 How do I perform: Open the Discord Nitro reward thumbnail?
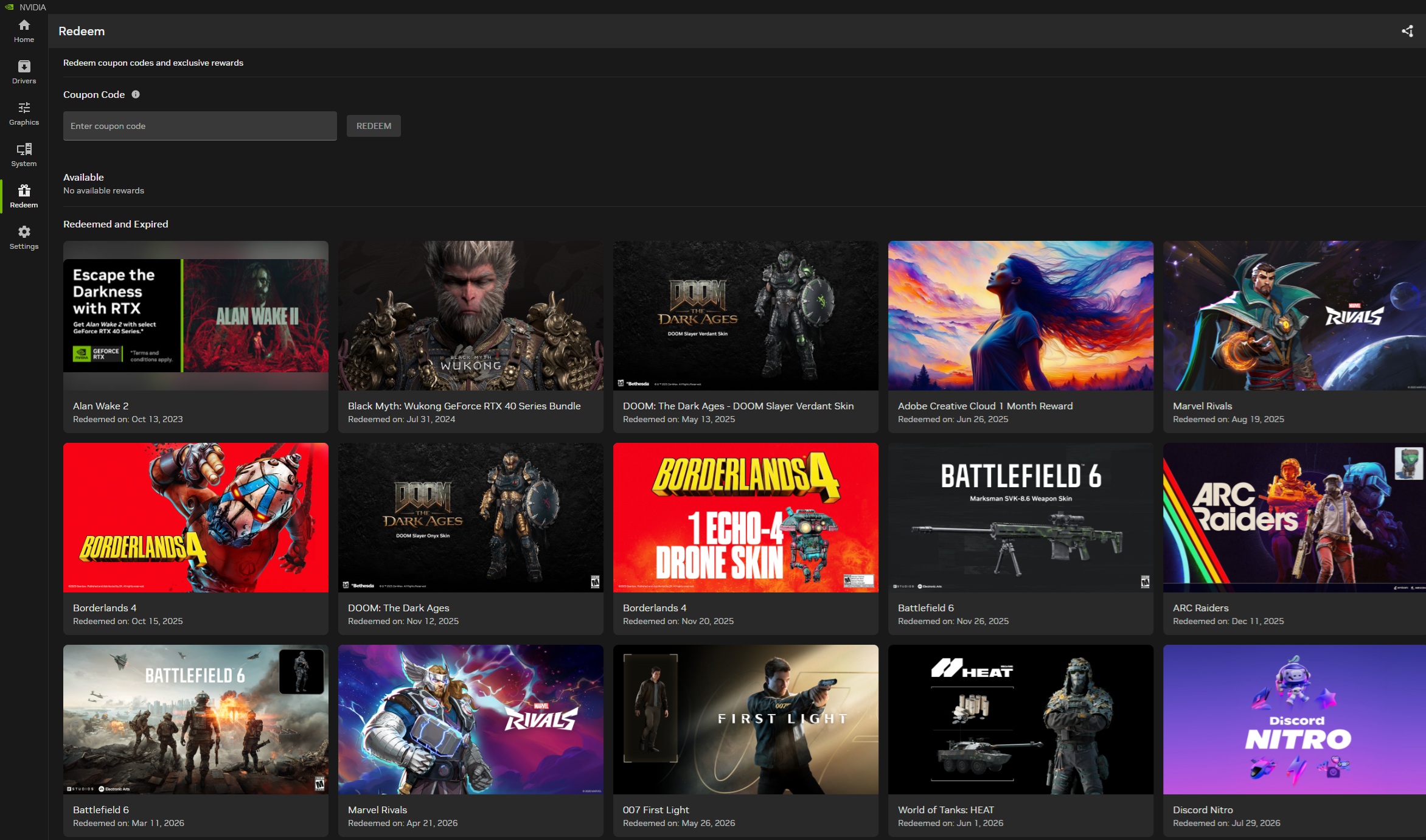pyautogui.click(x=1295, y=720)
